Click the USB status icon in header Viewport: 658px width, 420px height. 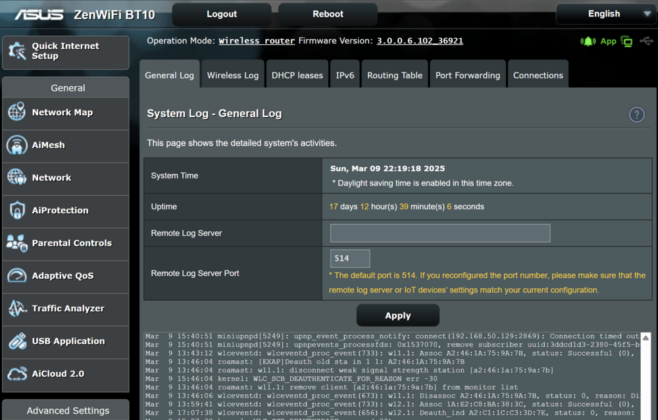[646, 41]
